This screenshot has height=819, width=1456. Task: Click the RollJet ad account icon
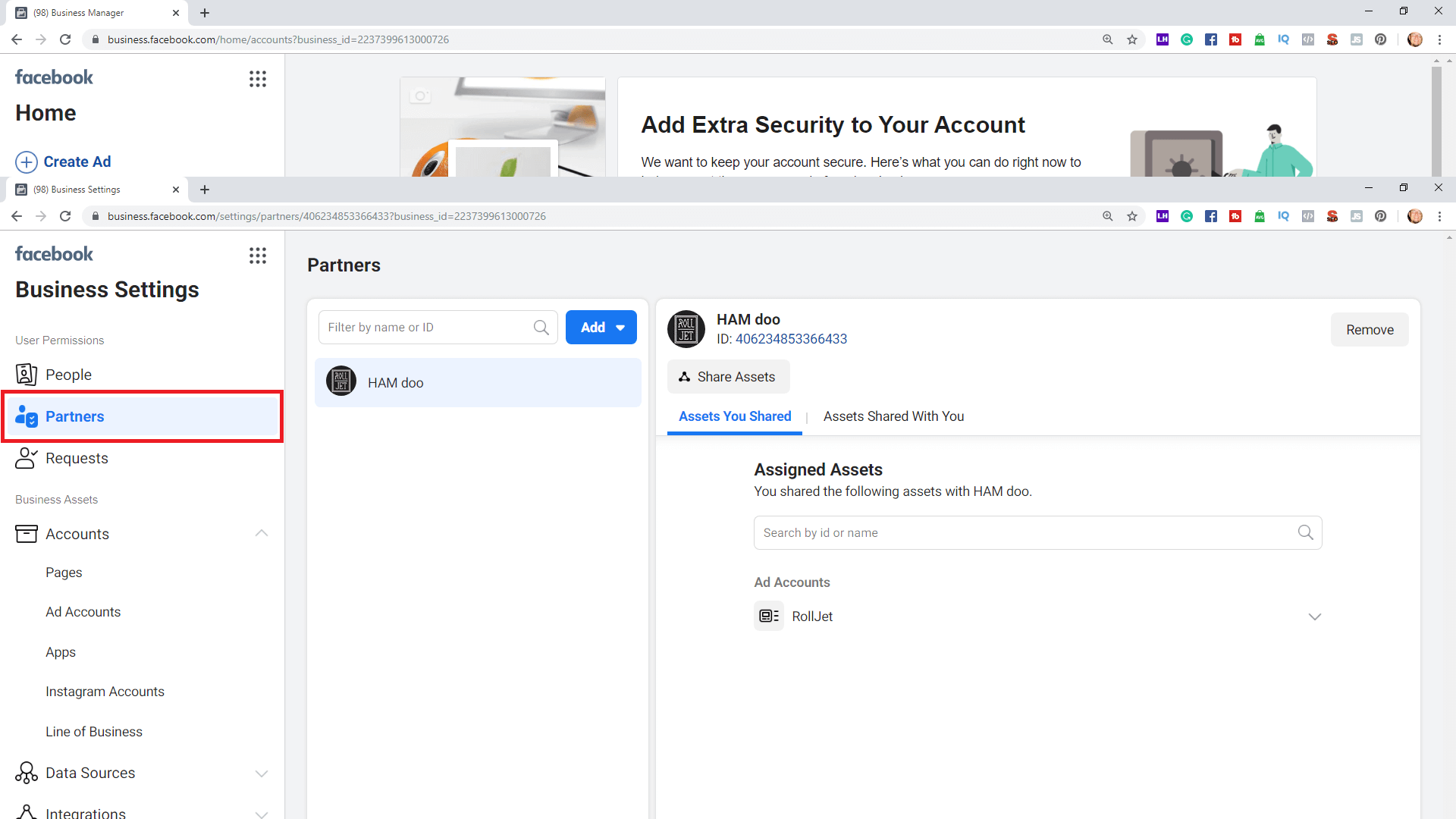[x=769, y=616]
